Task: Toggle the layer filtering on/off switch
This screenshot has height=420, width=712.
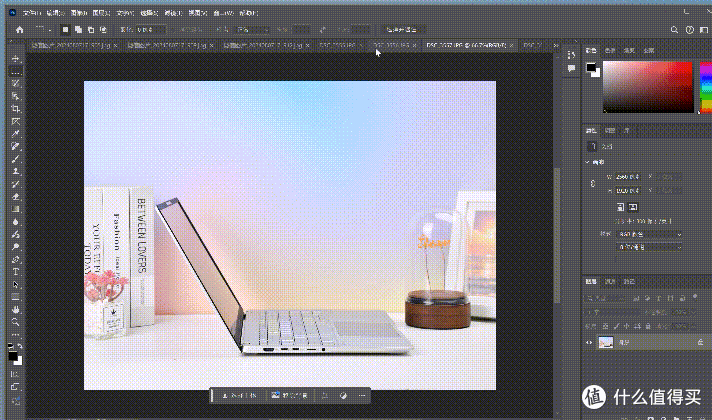Action: coord(695,297)
